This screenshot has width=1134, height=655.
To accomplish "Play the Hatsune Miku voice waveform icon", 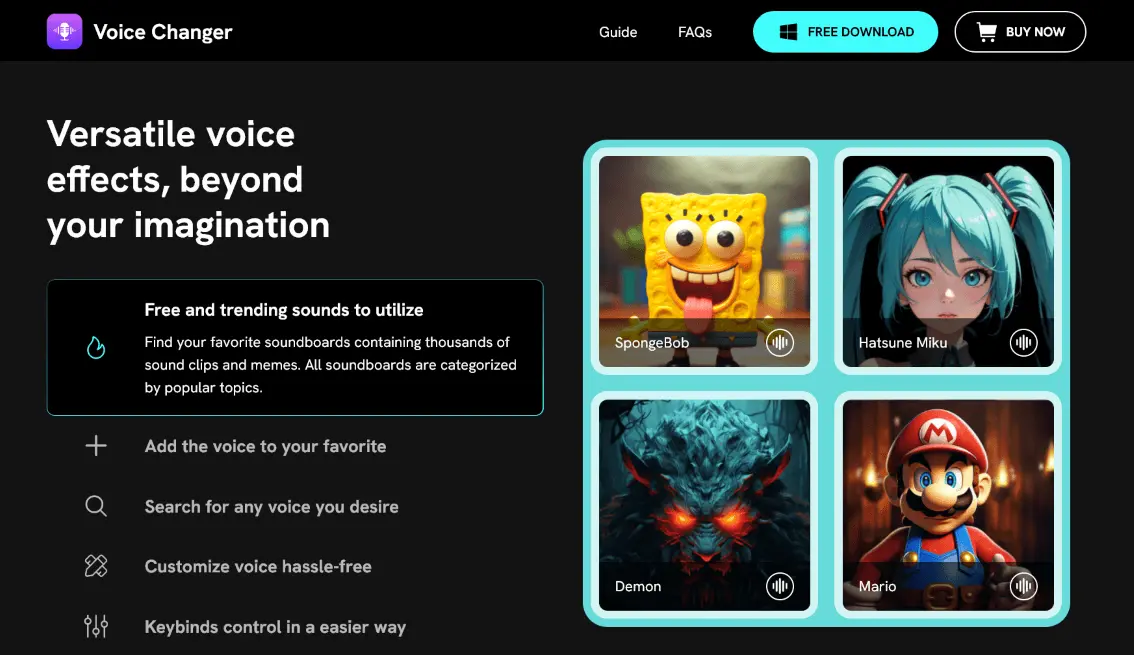I will pos(1023,343).
